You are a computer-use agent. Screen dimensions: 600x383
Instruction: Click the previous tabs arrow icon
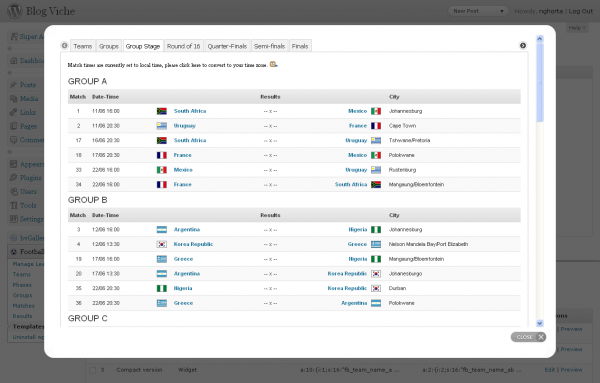[65, 46]
